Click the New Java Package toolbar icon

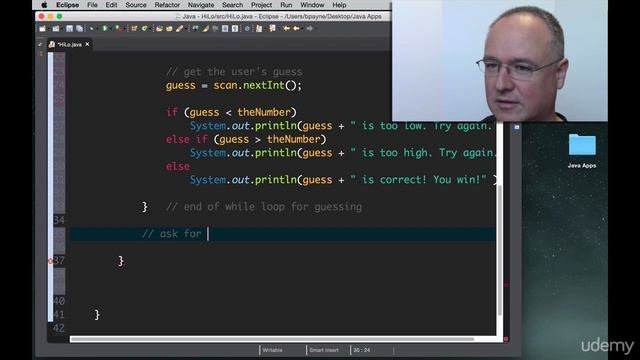click(x=134, y=29)
